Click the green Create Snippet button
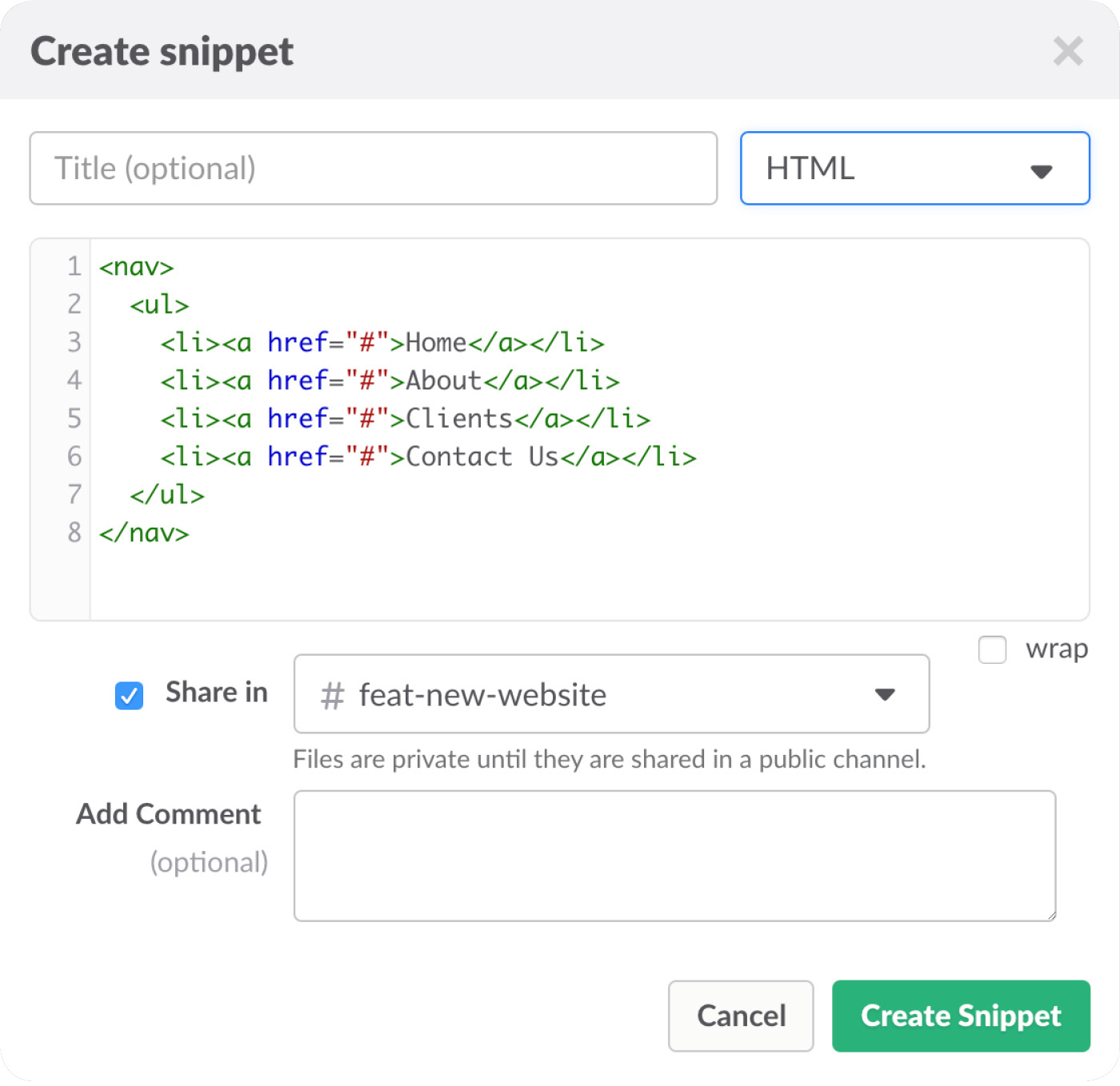This screenshot has height=1086, width=1120. coord(960,1016)
